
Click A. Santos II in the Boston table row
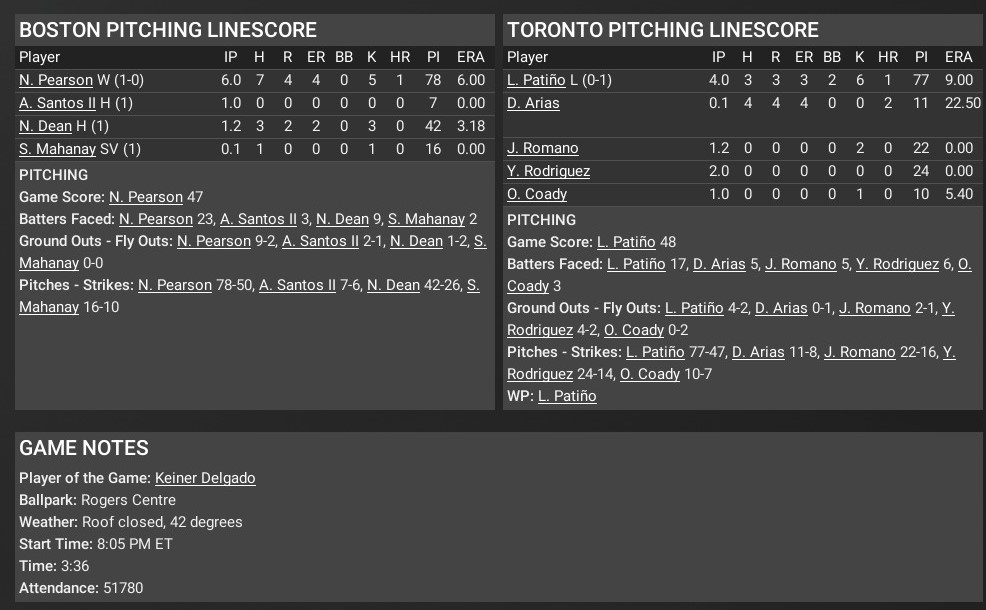(58, 103)
